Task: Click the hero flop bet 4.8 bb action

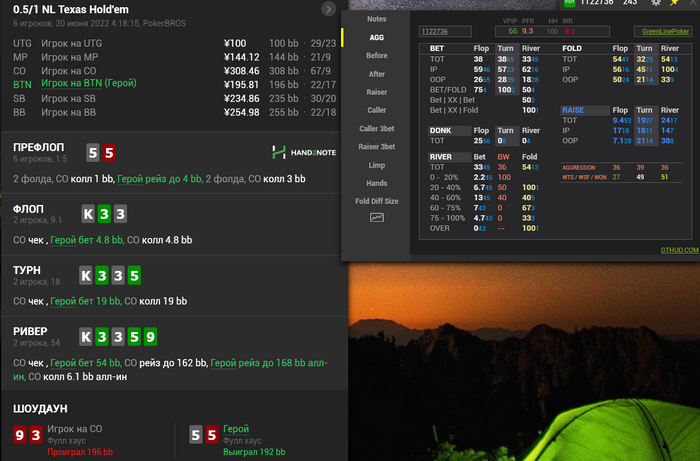Action: 88,240
